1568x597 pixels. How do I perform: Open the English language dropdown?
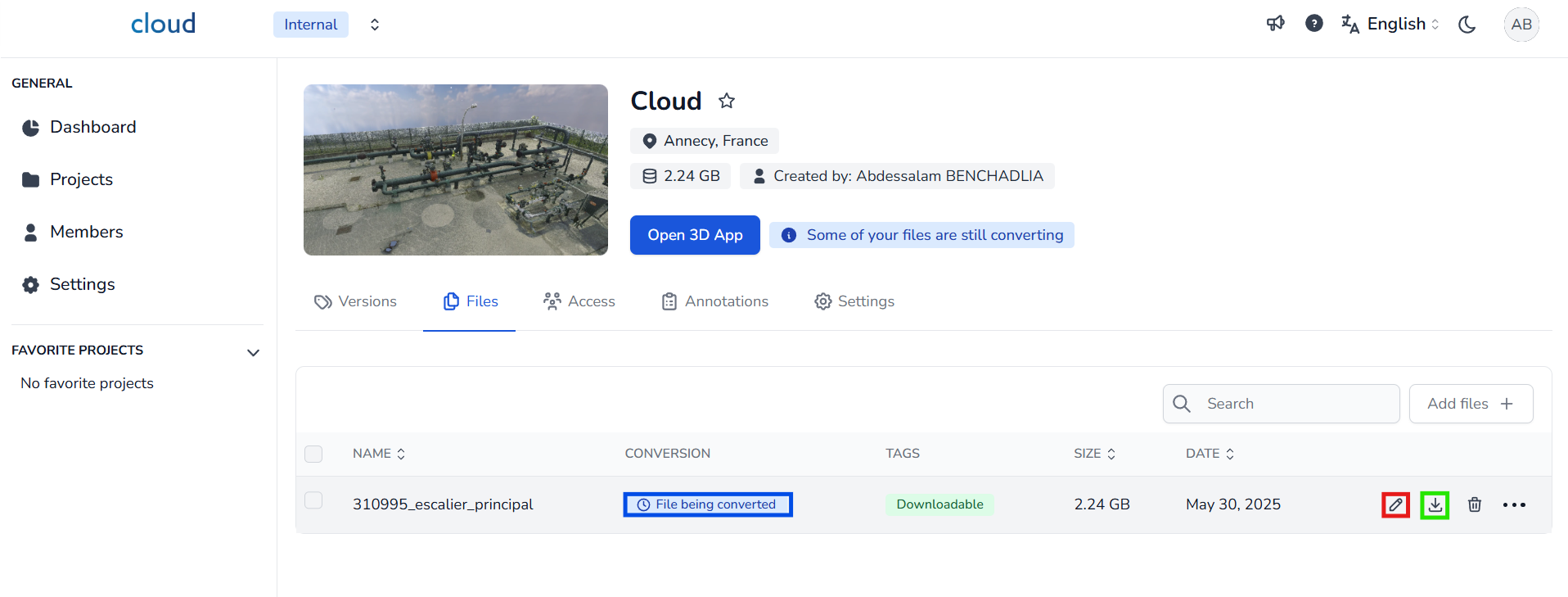coord(1390,25)
